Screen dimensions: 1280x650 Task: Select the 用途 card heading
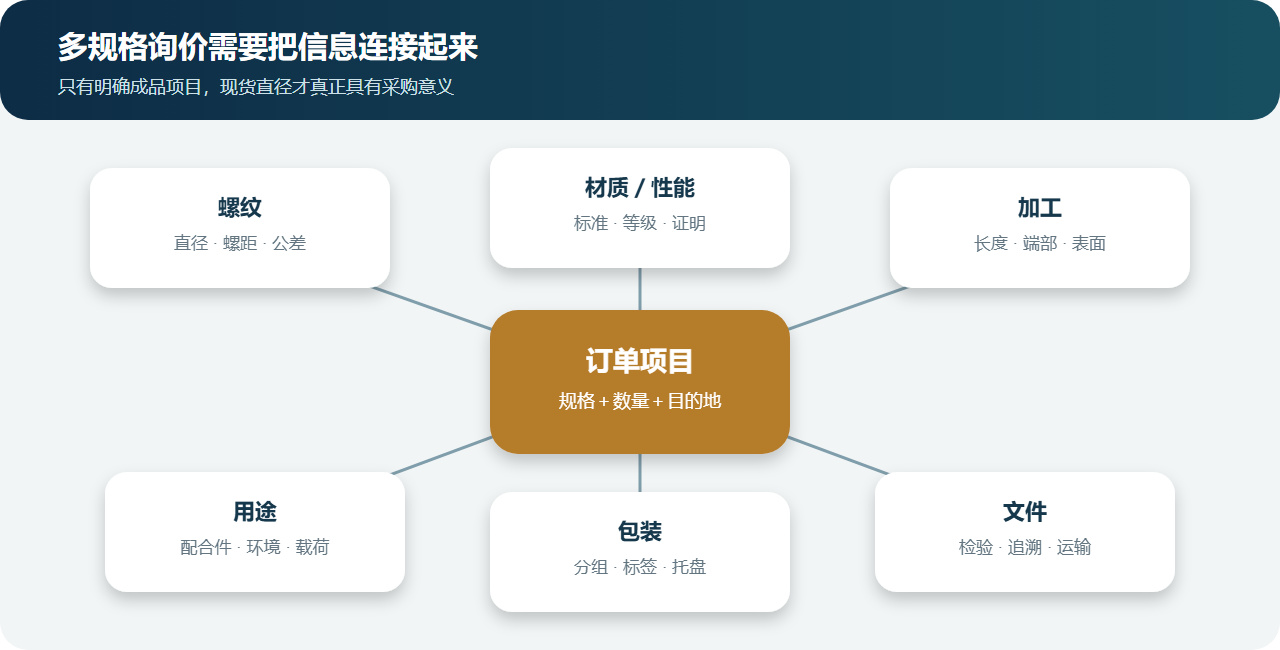(255, 512)
